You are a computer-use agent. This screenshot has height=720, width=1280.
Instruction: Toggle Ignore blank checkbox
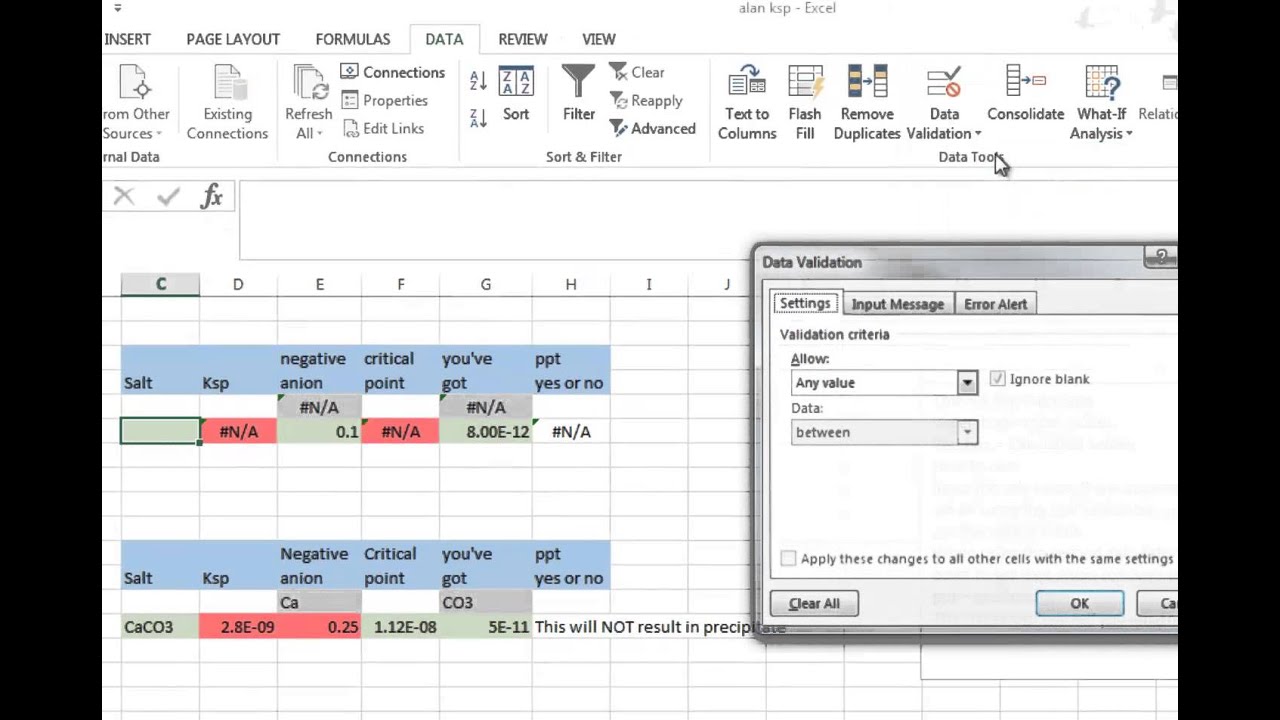[997, 379]
